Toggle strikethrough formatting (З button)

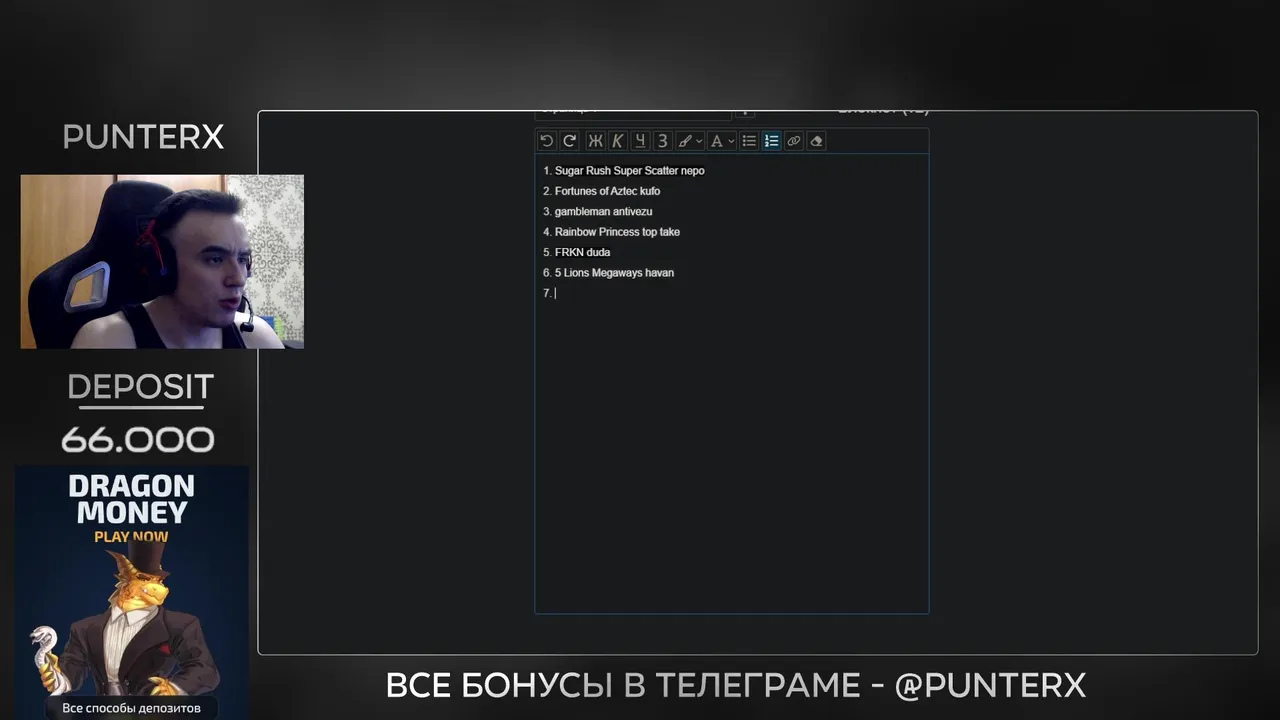pyautogui.click(x=662, y=141)
